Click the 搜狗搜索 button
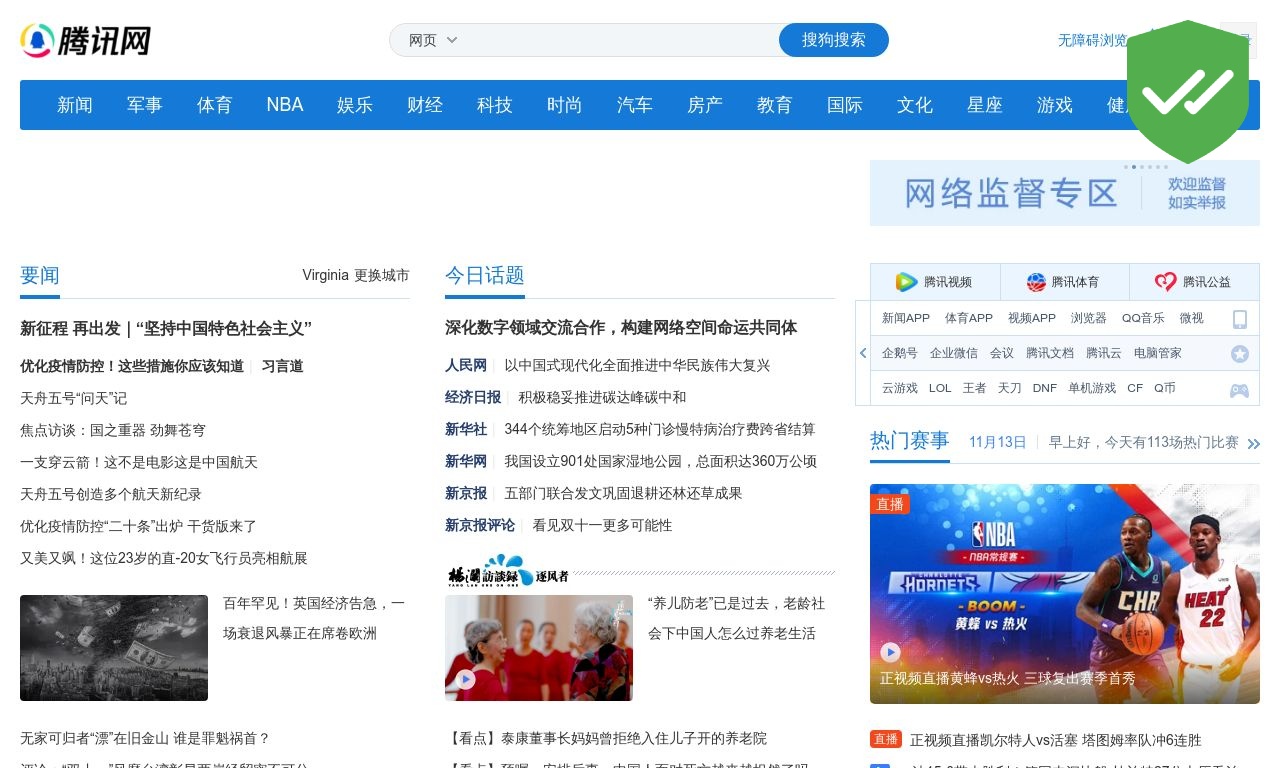This screenshot has height=768, width=1280. click(834, 40)
